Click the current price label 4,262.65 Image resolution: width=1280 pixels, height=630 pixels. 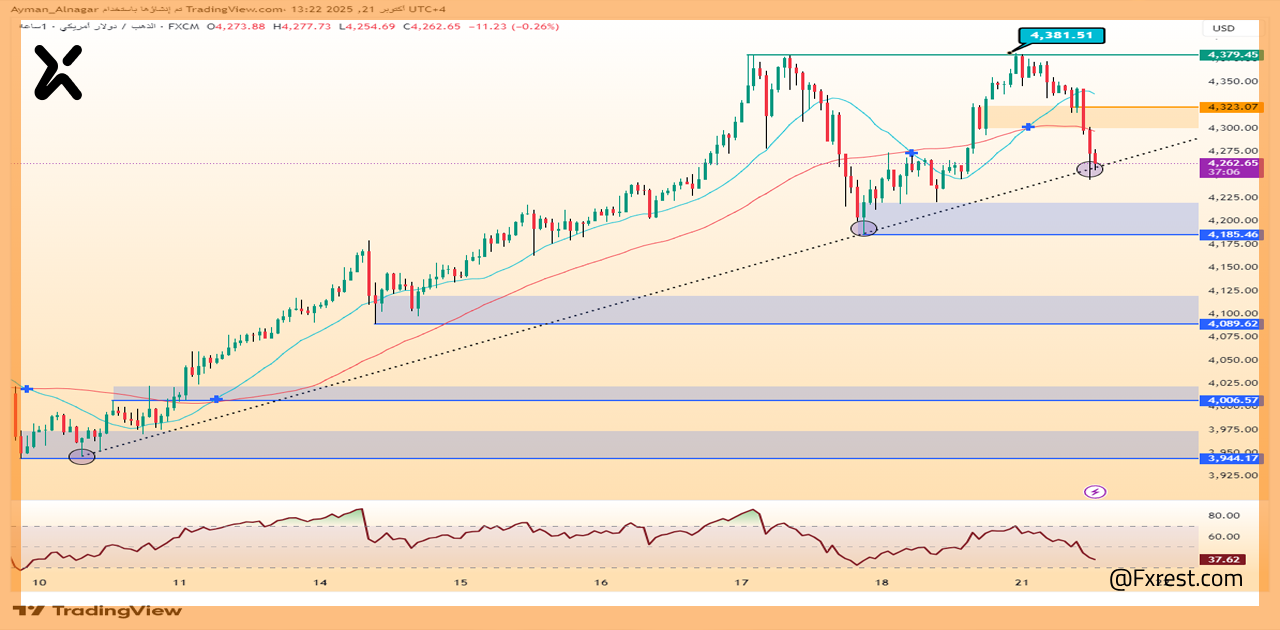tap(1231, 163)
